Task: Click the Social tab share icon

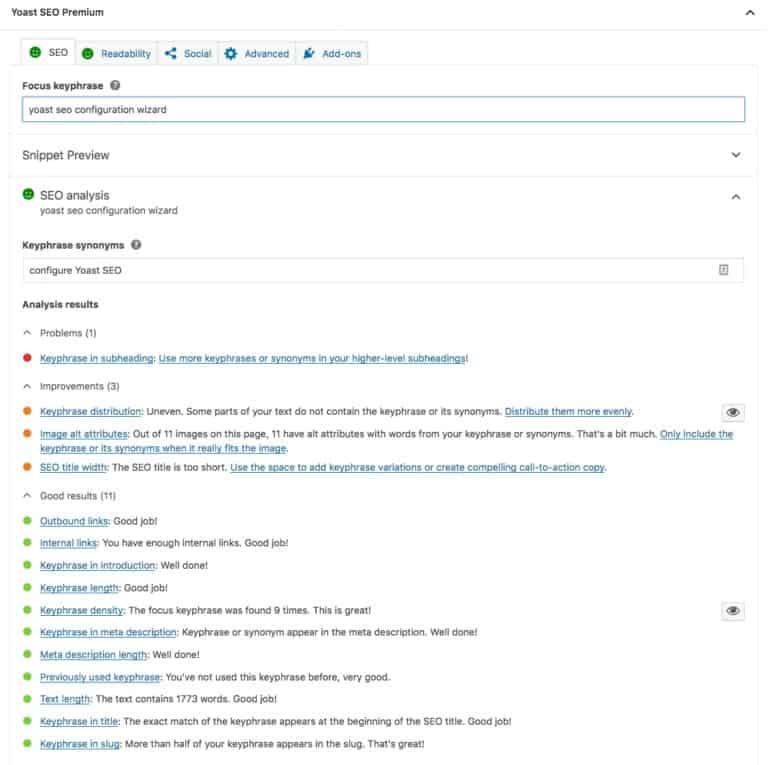Action: coord(171,54)
